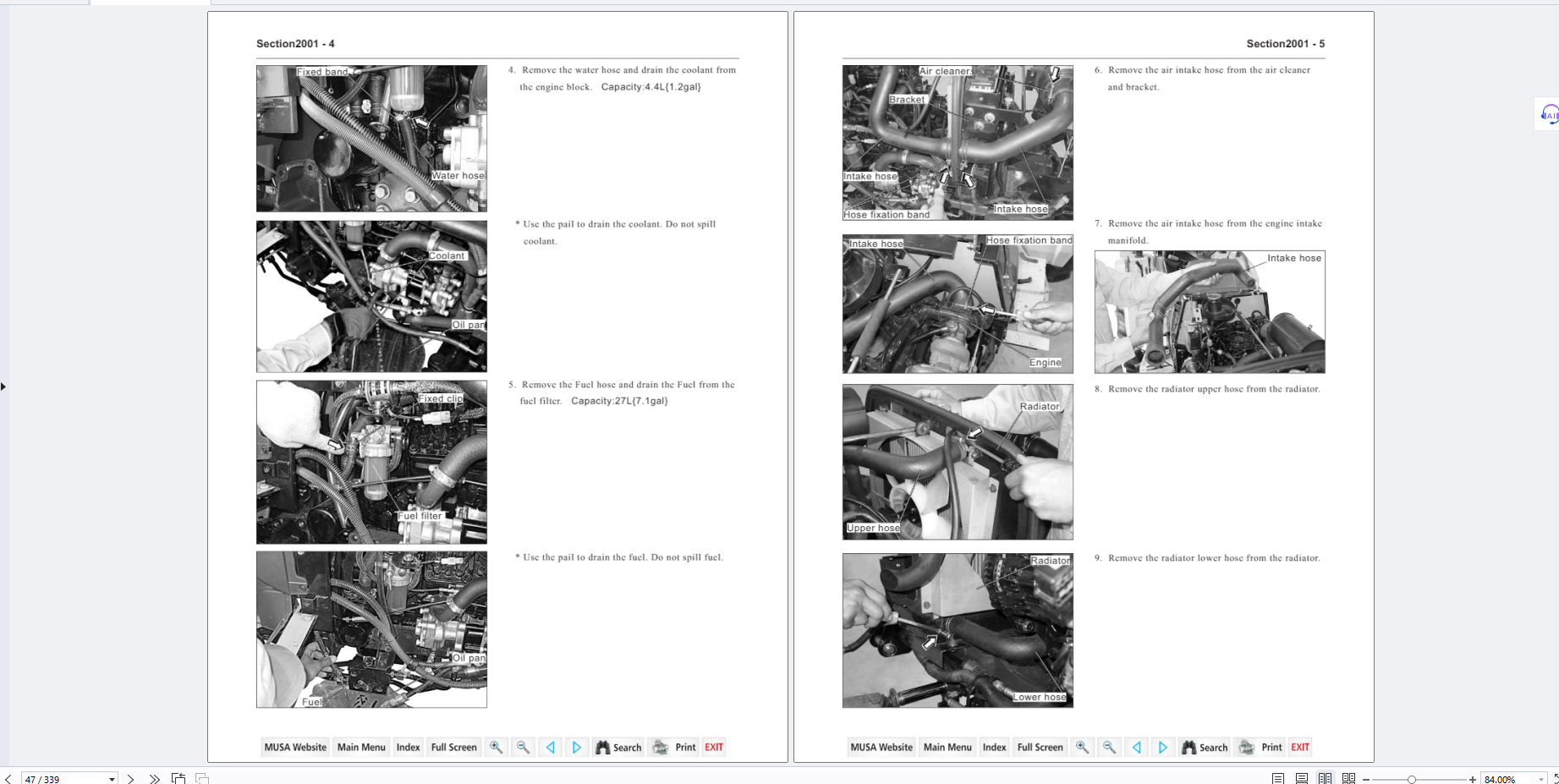This screenshot has height=784, width=1559.
Task: Expand the left side panel arrow
Action: pyautogui.click(x=3, y=387)
